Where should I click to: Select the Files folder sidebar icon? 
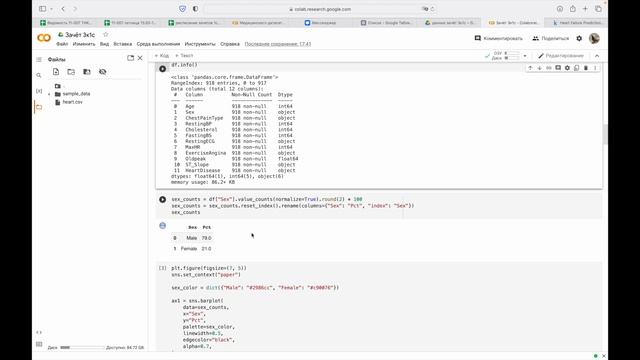[x=39, y=107]
